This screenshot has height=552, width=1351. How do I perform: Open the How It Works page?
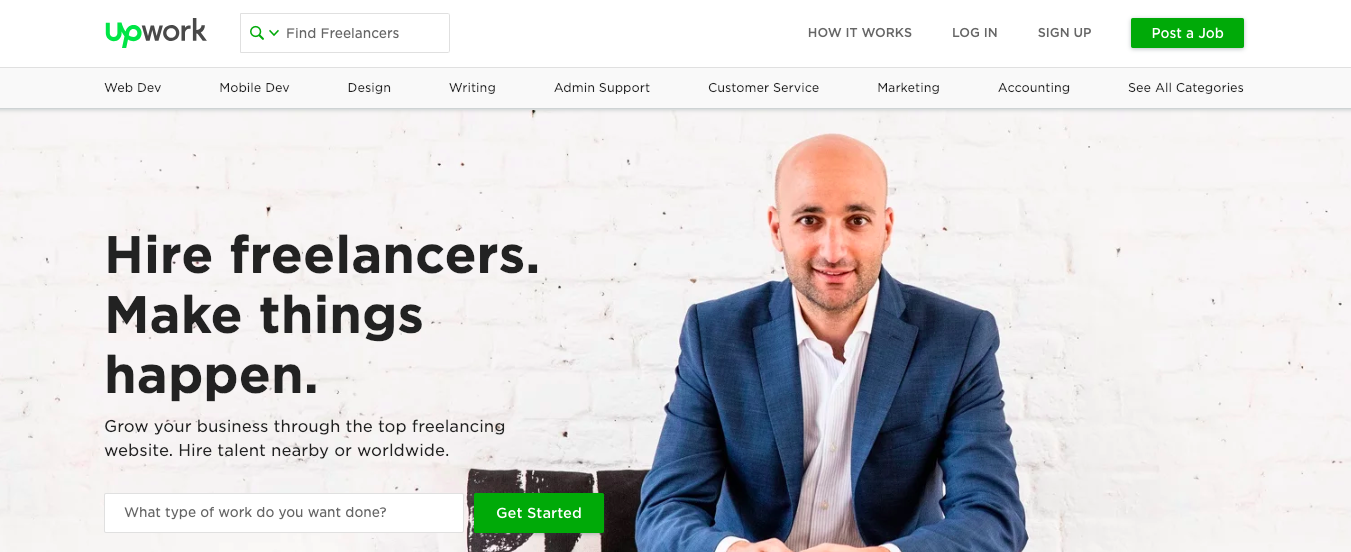[x=860, y=33]
